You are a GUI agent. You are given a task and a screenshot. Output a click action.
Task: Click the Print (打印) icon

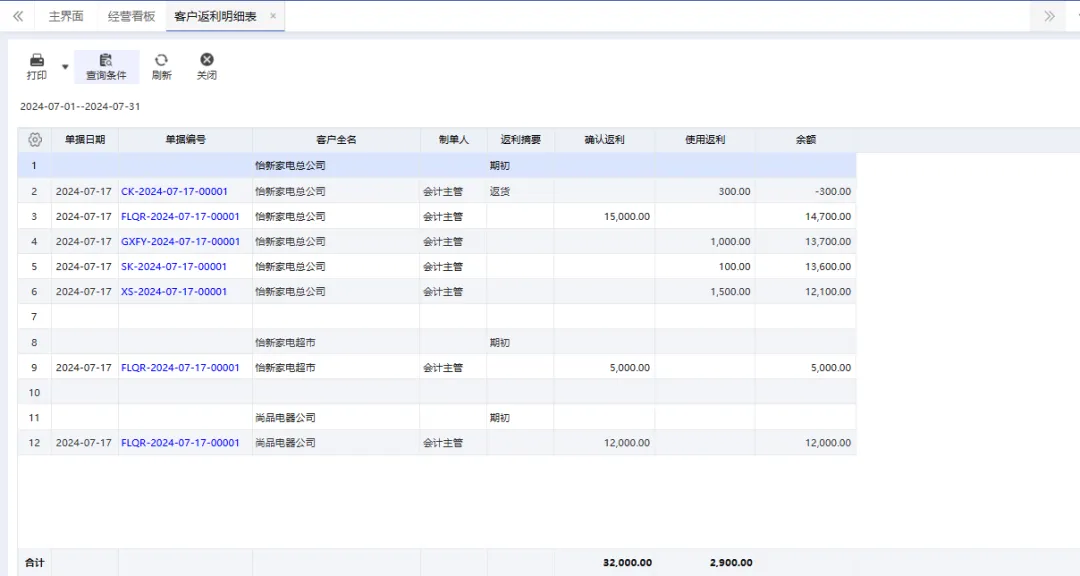click(37, 61)
